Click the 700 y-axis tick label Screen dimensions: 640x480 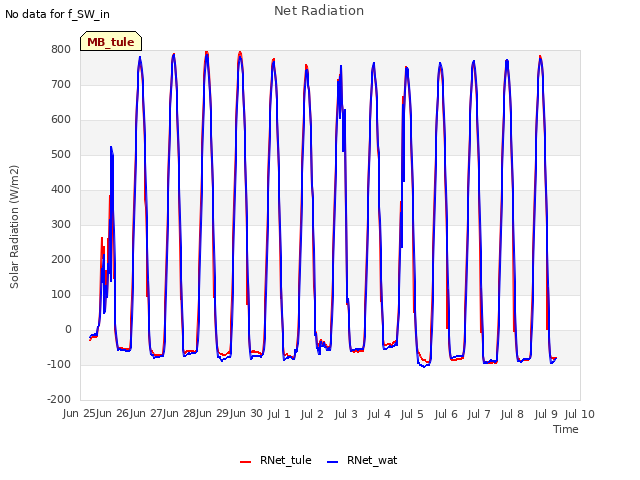point(61,84)
